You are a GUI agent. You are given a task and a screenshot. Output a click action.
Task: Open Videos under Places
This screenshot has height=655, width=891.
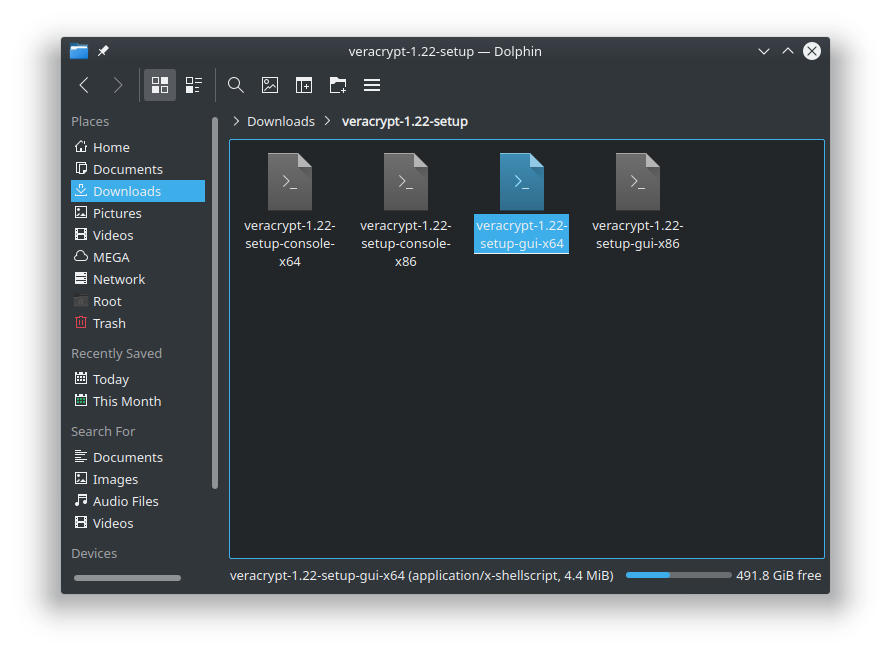[138, 235]
